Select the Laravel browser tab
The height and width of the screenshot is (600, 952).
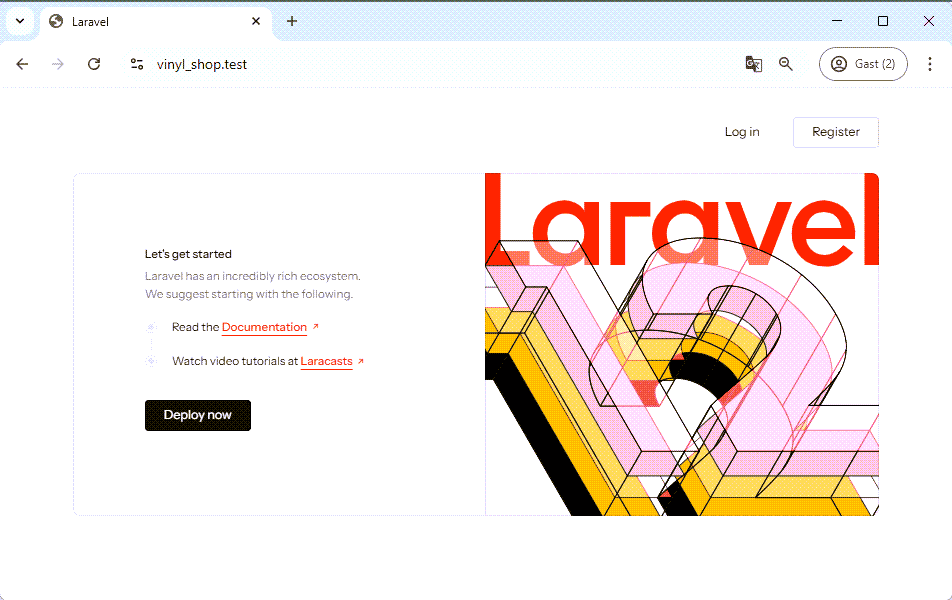pyautogui.click(x=155, y=22)
